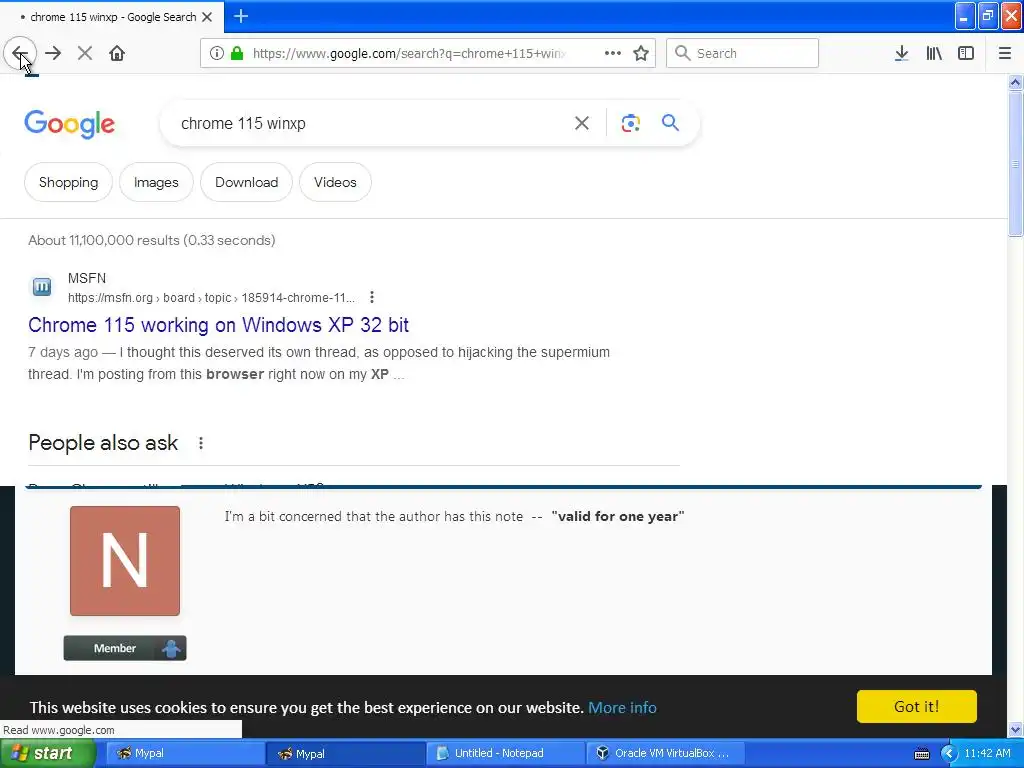Clear the Google search query

[x=582, y=123]
